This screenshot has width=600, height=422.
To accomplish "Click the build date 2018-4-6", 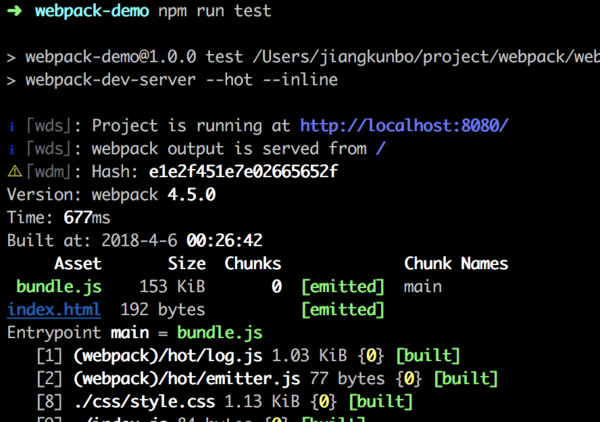I will coord(139,241).
